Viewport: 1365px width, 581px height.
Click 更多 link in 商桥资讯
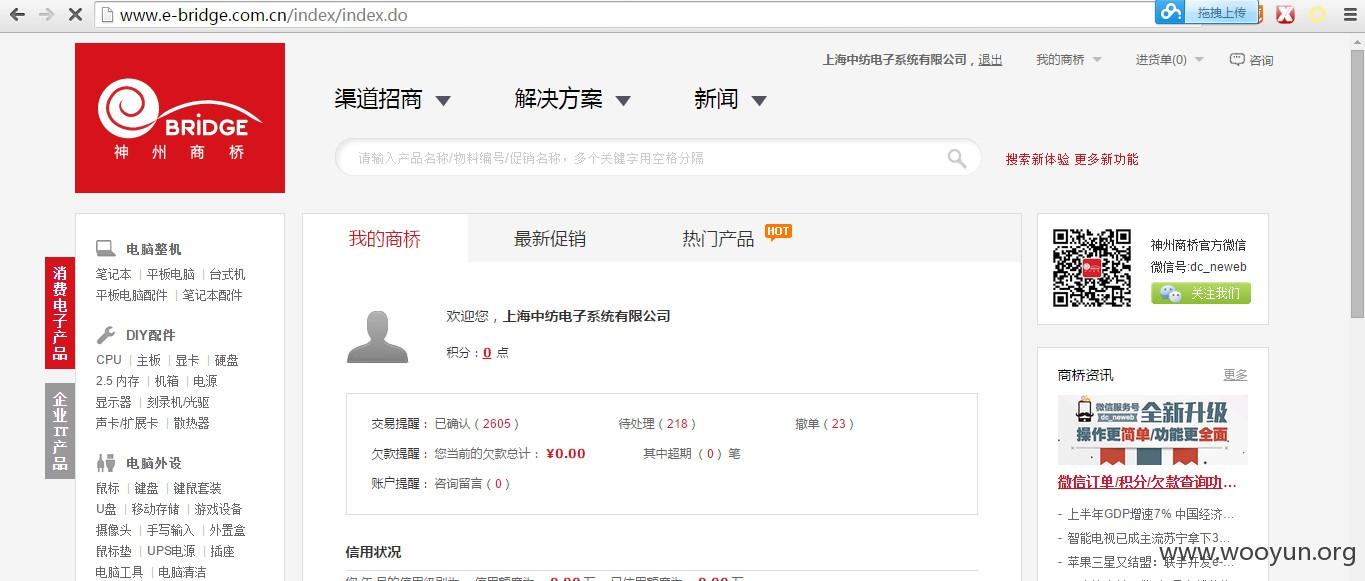click(x=1235, y=375)
